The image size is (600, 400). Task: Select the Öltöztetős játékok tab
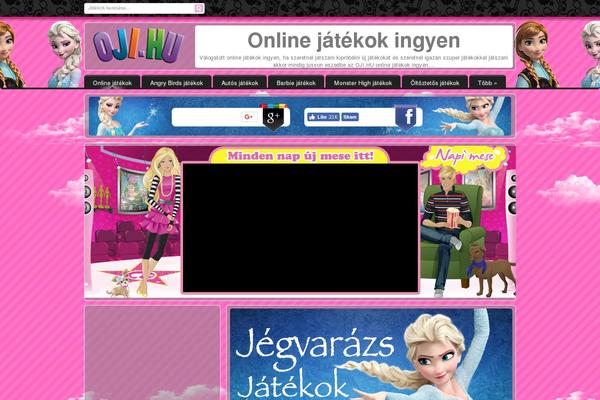pyautogui.click(x=435, y=83)
